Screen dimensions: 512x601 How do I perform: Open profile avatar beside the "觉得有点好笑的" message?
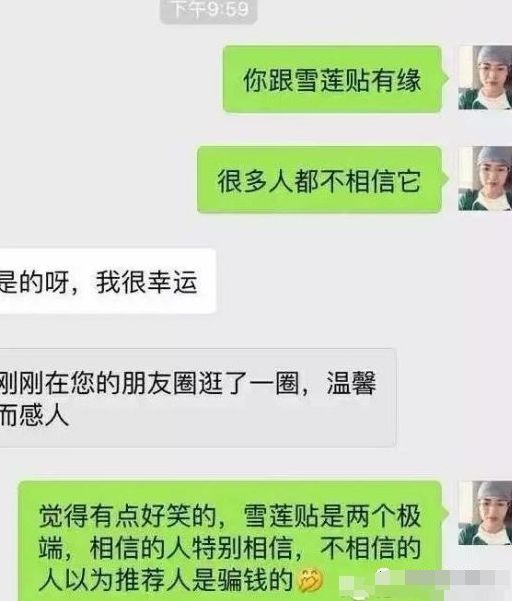coord(485,513)
